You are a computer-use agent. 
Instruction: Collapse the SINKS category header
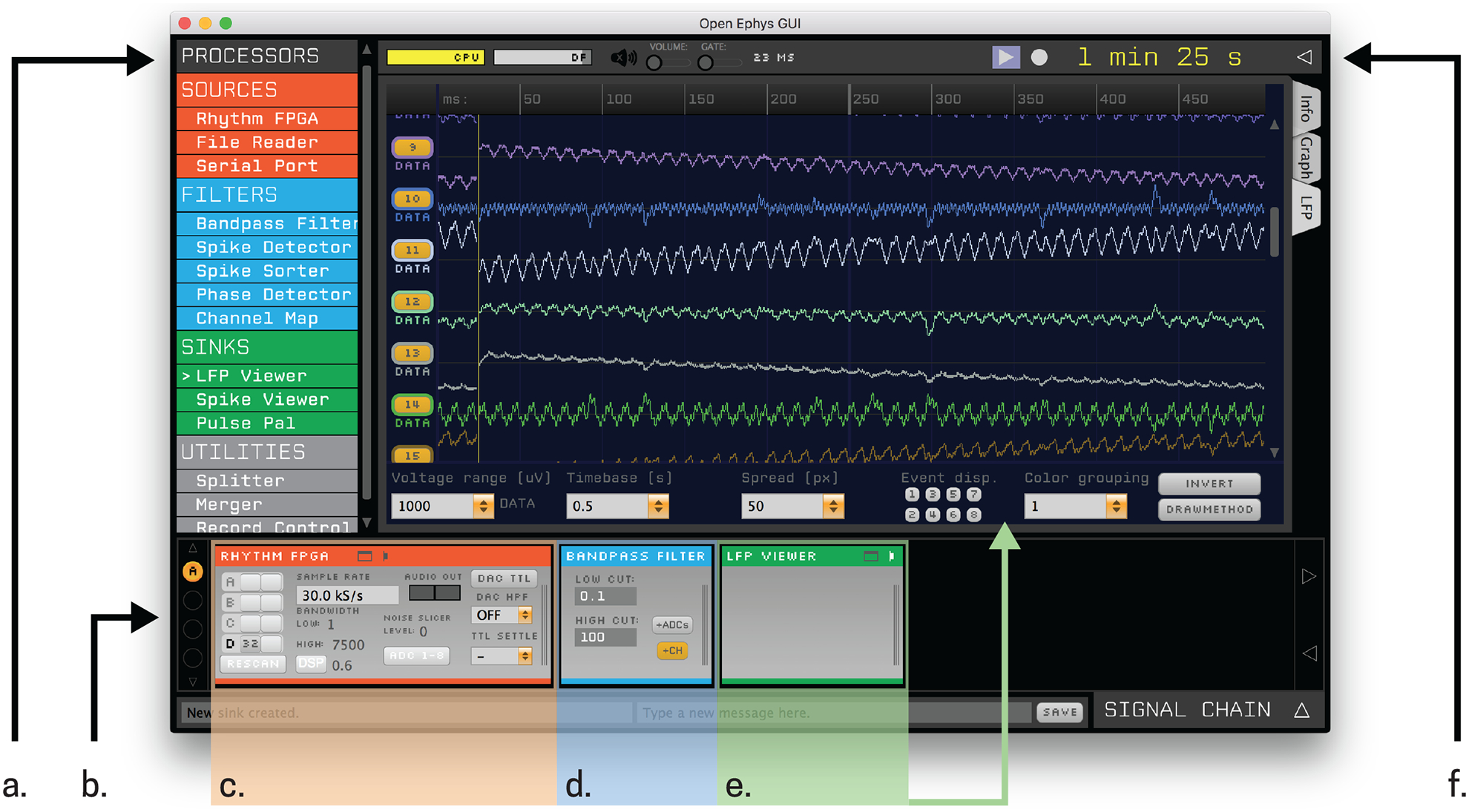[x=267, y=347]
